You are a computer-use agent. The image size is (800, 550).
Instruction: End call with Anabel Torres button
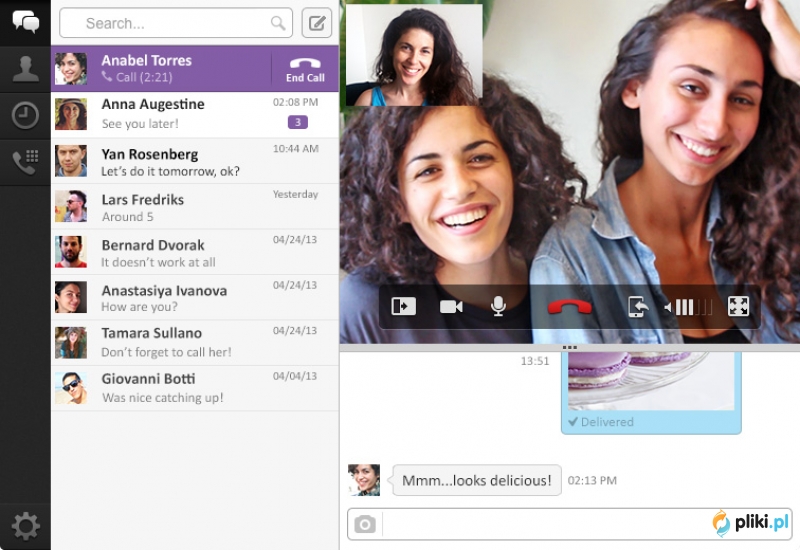pos(305,69)
